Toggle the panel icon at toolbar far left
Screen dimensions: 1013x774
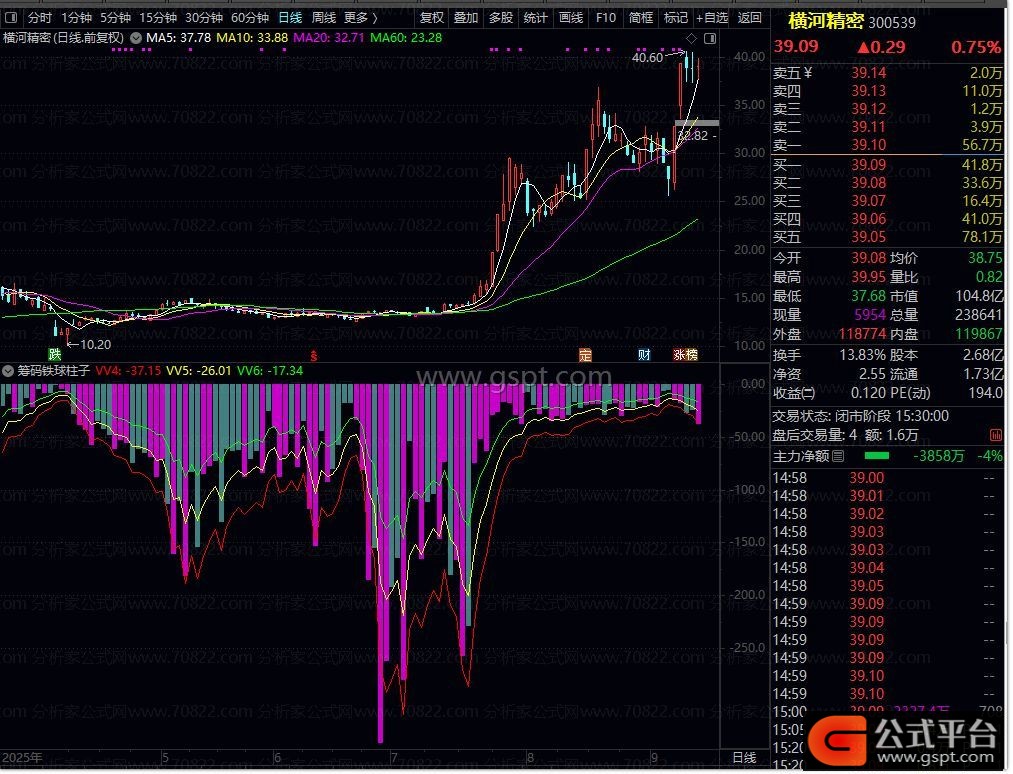(x=11, y=18)
